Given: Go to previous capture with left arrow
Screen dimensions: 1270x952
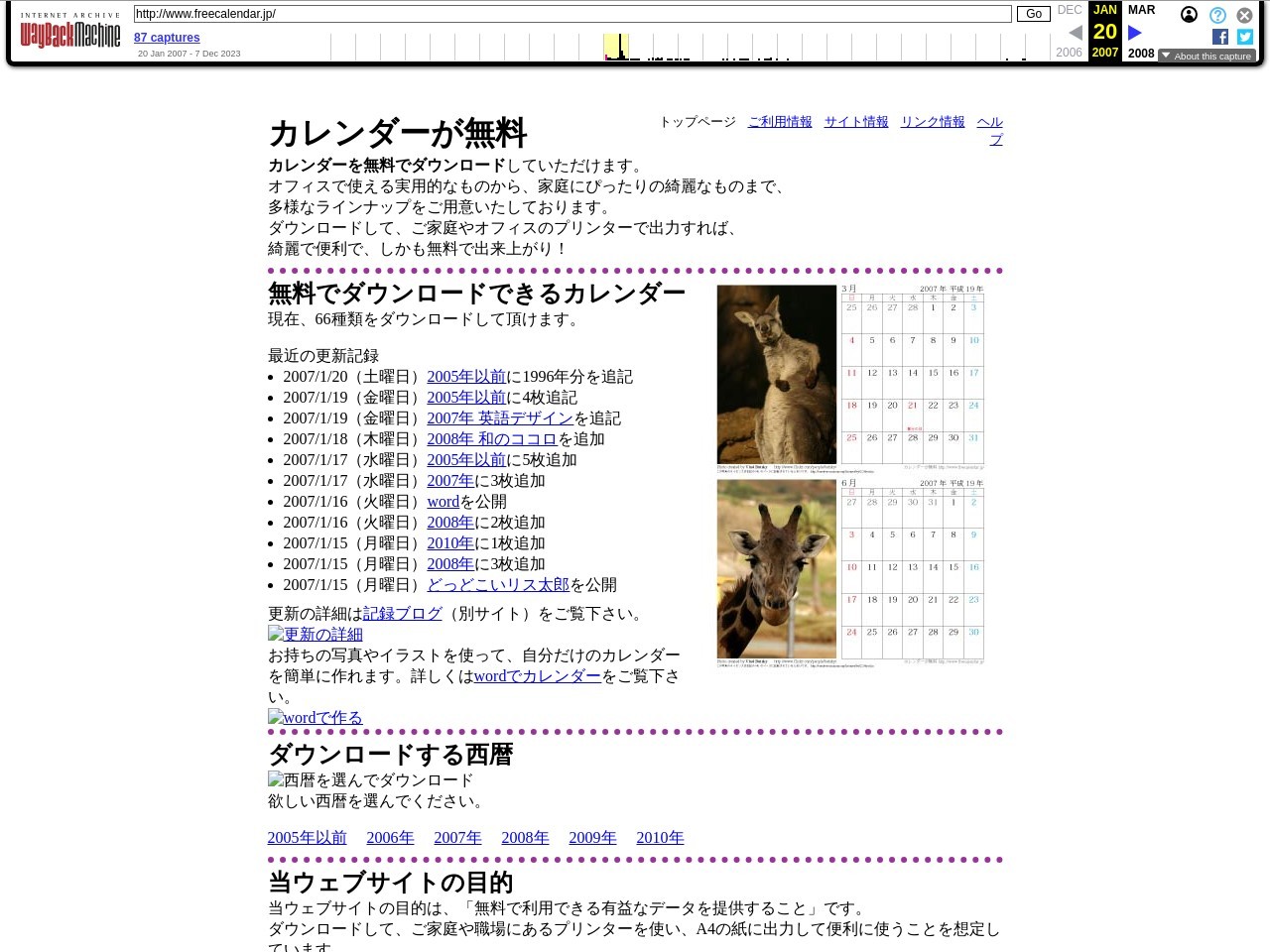Looking at the screenshot, I should click(1076, 31).
